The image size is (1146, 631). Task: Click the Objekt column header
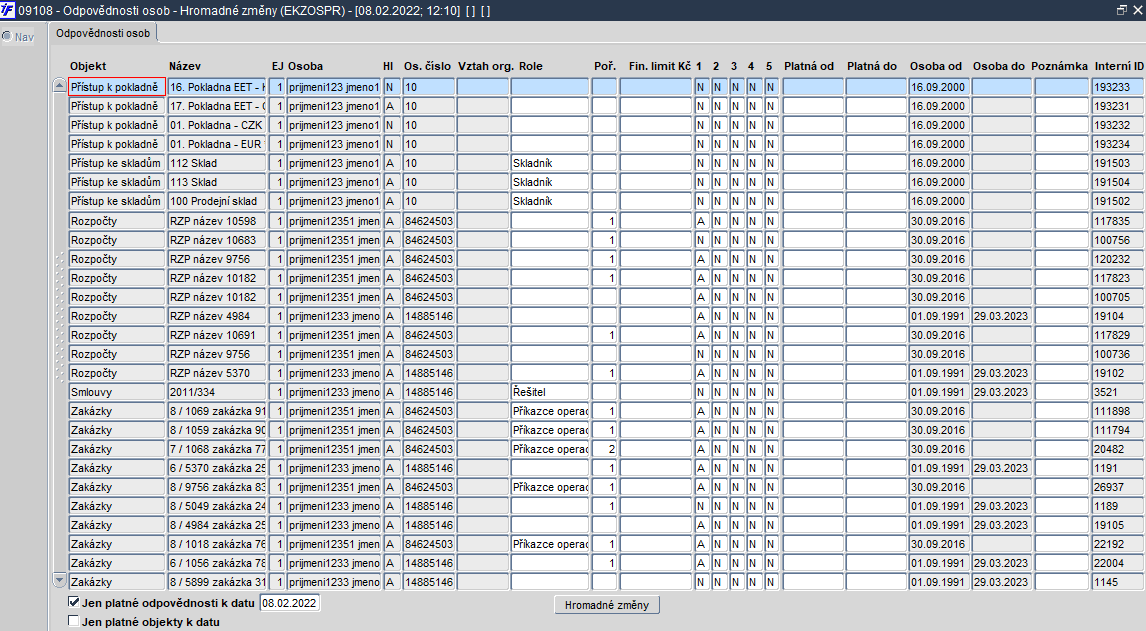(x=88, y=66)
